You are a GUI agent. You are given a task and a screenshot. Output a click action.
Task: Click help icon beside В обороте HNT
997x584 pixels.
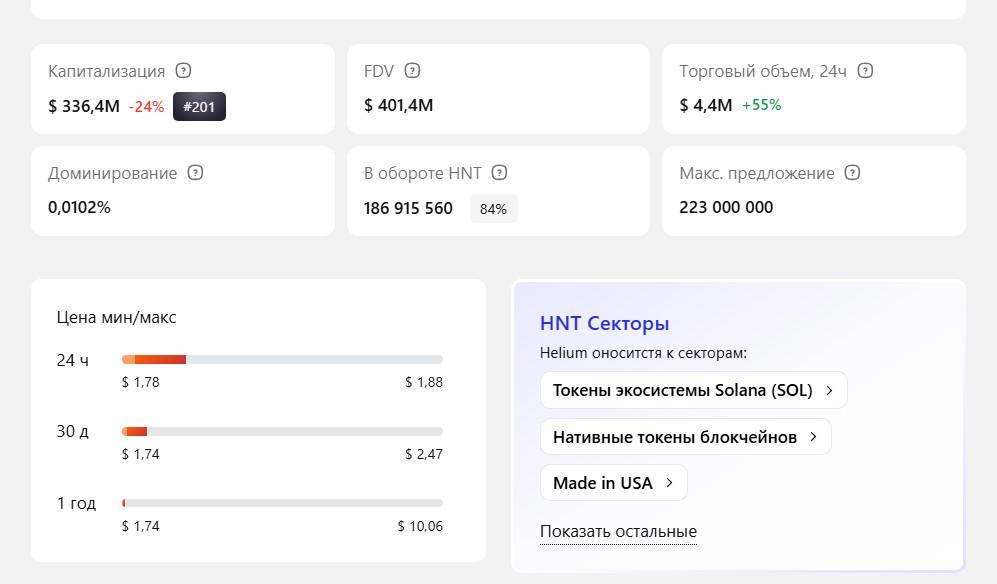(500, 173)
